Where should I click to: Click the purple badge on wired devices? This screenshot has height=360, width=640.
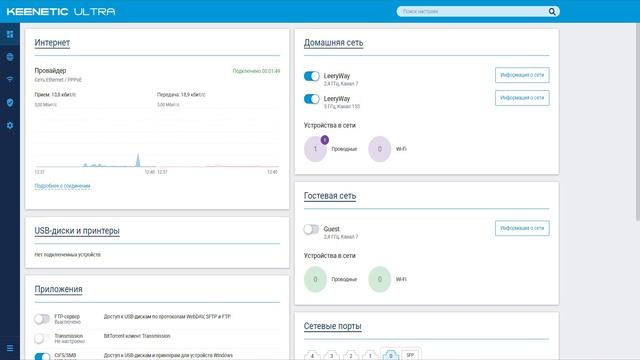click(324, 140)
